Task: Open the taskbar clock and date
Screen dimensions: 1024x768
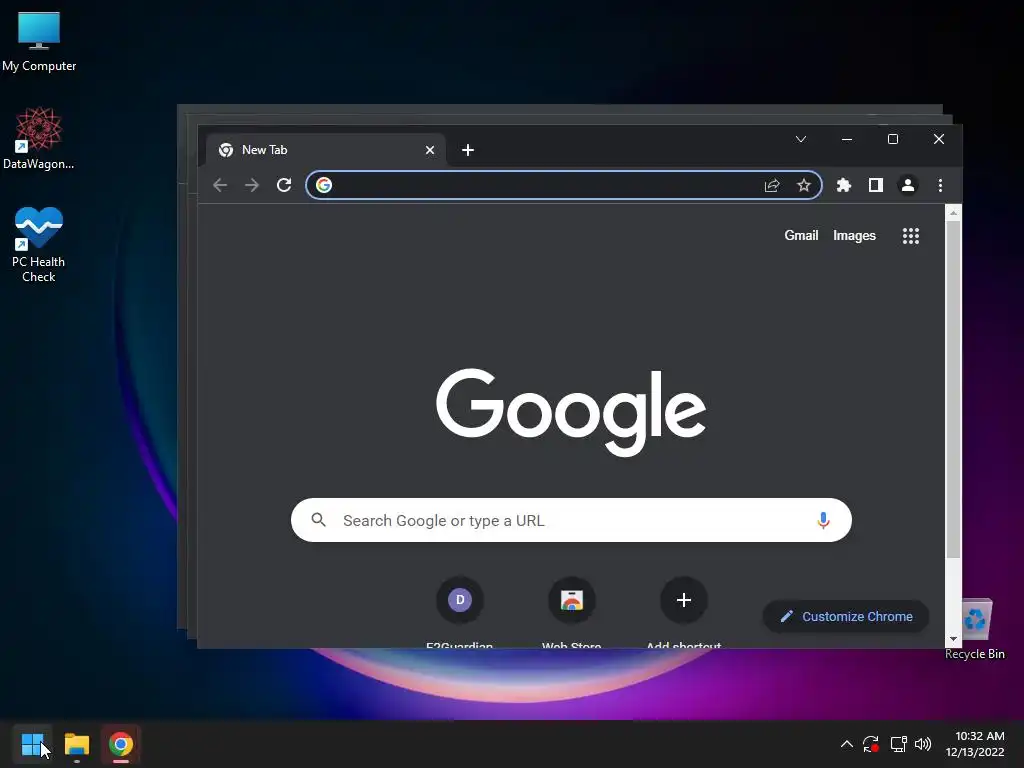Action: [975, 744]
